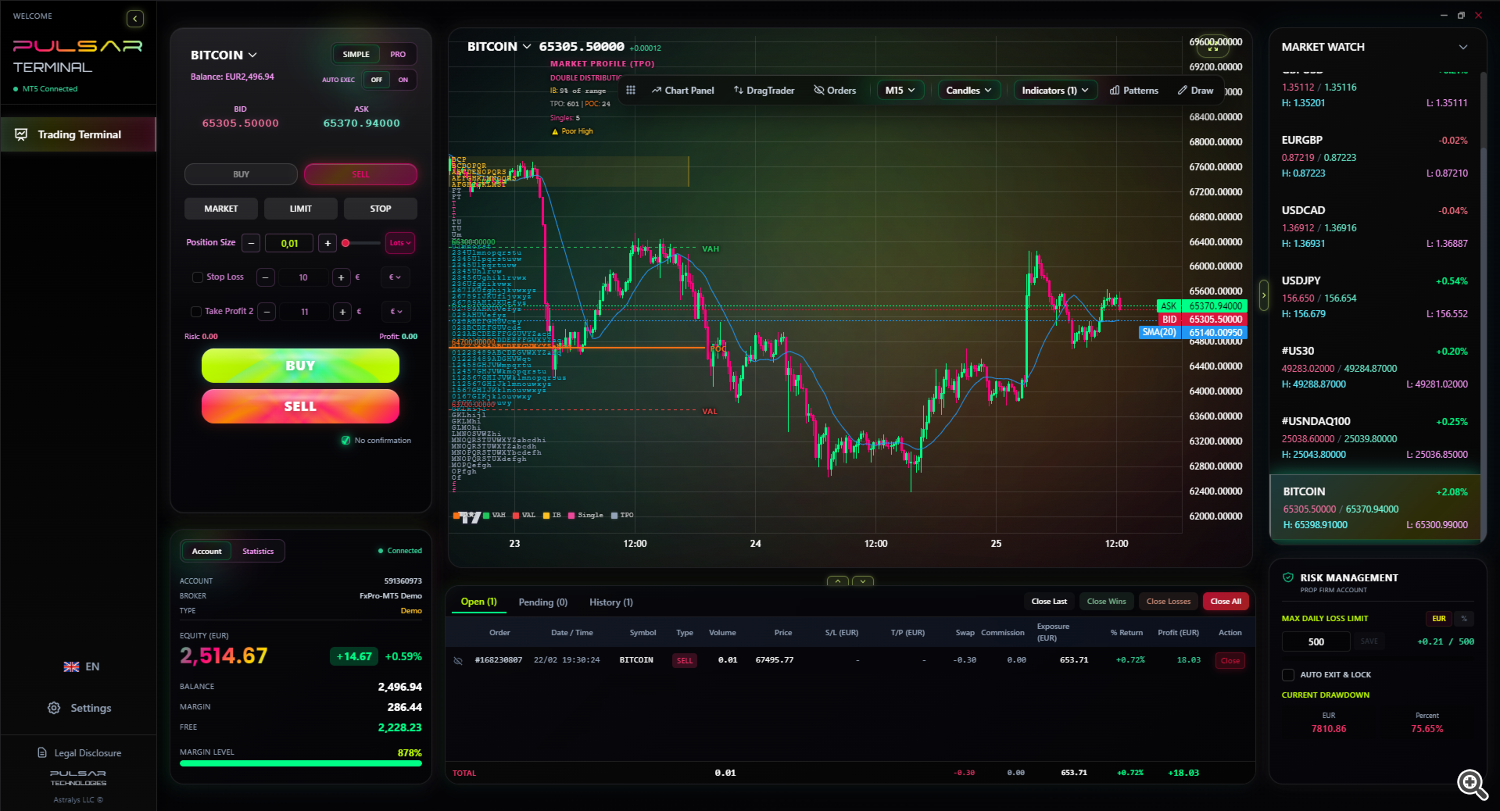Click the Close Last button
This screenshot has height=811, width=1500.
[x=1049, y=601]
